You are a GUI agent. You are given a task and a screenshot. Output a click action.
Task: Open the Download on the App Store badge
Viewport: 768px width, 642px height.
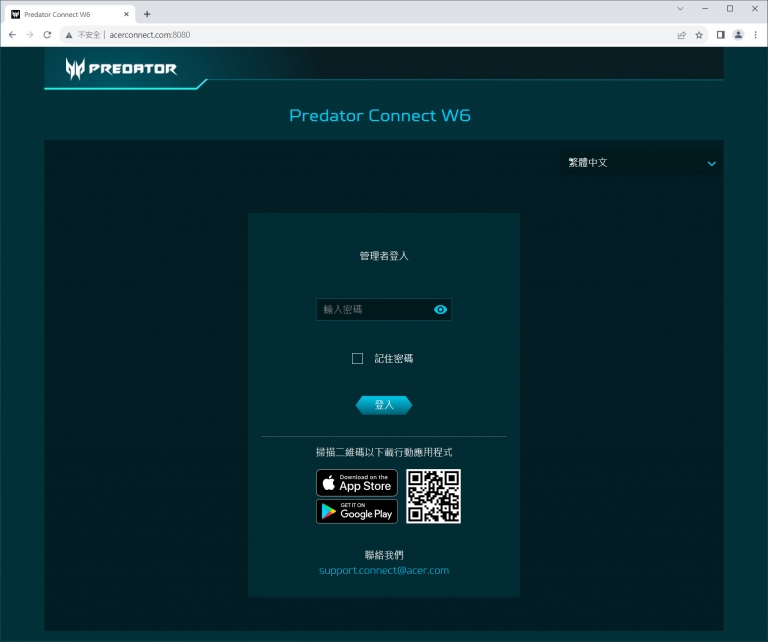[357, 483]
